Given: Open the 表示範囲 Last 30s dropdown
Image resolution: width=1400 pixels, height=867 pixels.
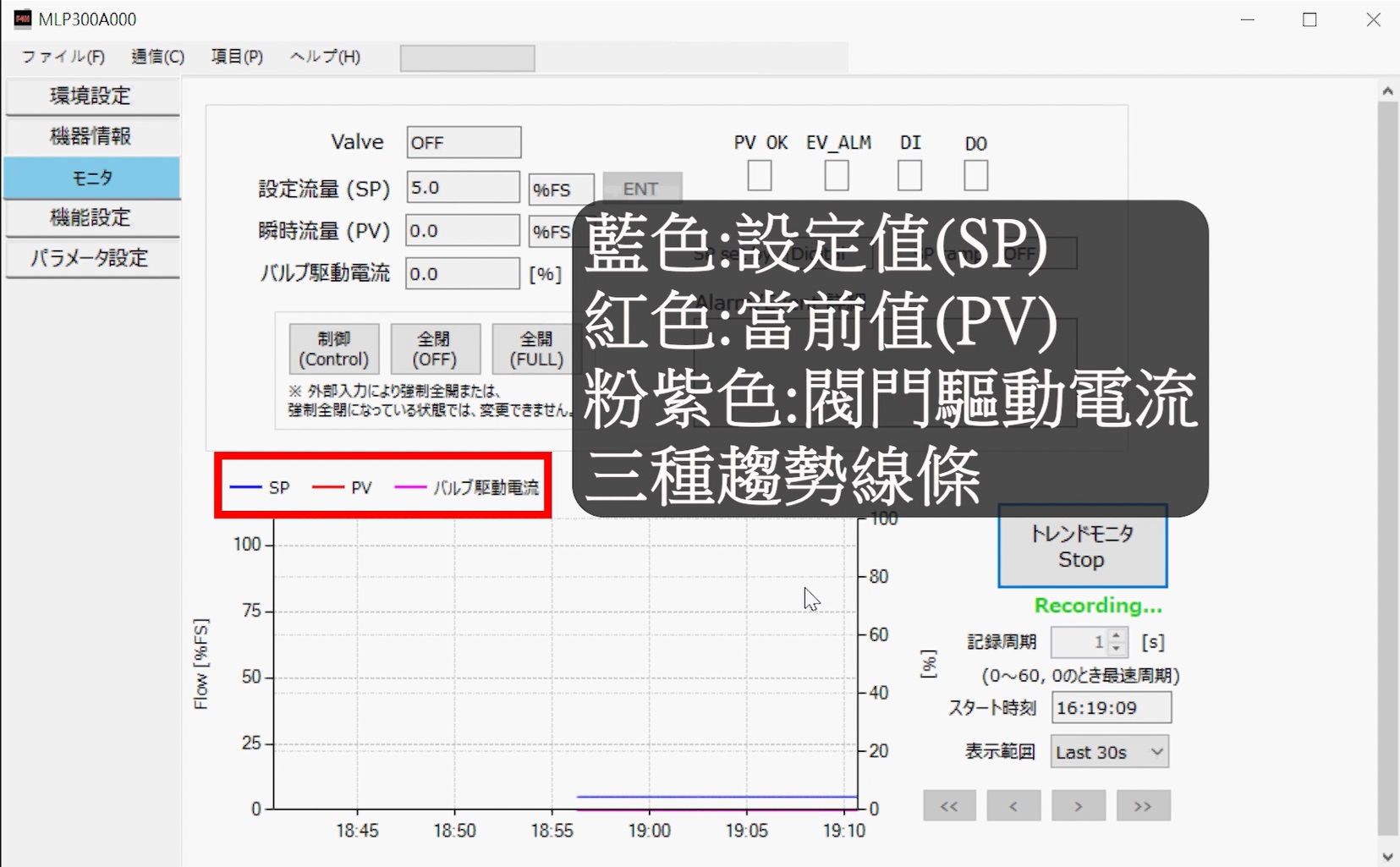Looking at the screenshot, I should [x=1109, y=752].
